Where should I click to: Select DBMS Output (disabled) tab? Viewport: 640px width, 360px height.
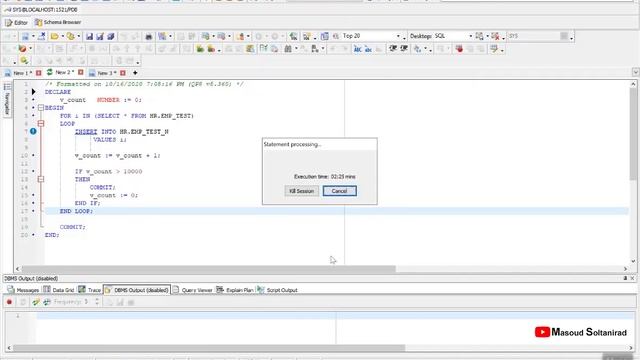click(137, 290)
